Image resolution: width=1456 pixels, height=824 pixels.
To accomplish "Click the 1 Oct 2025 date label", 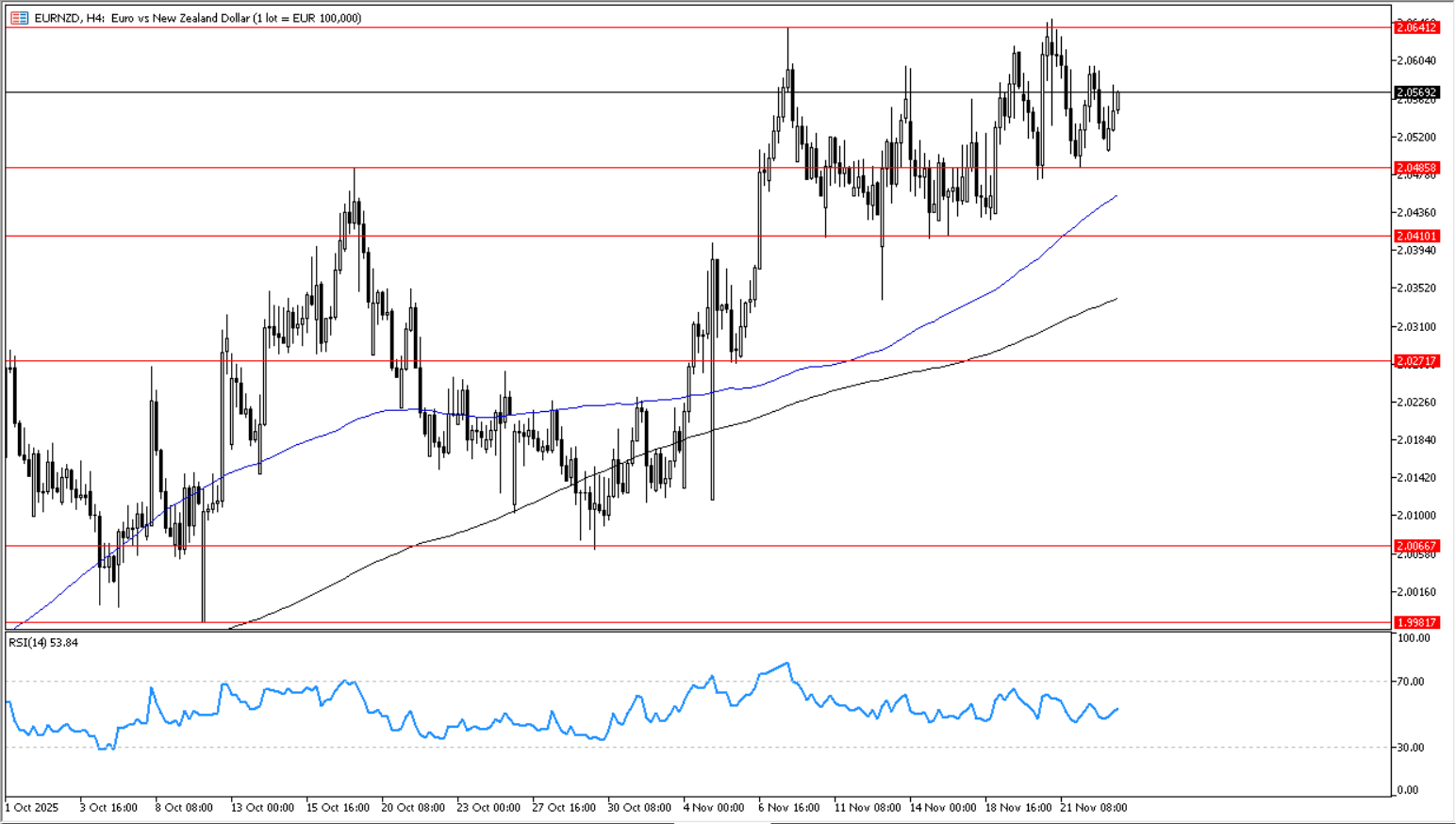I will (32, 807).
